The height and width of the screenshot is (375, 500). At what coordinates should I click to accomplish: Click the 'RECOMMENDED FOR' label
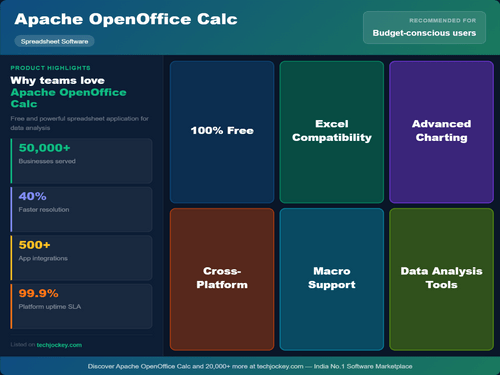(443, 21)
